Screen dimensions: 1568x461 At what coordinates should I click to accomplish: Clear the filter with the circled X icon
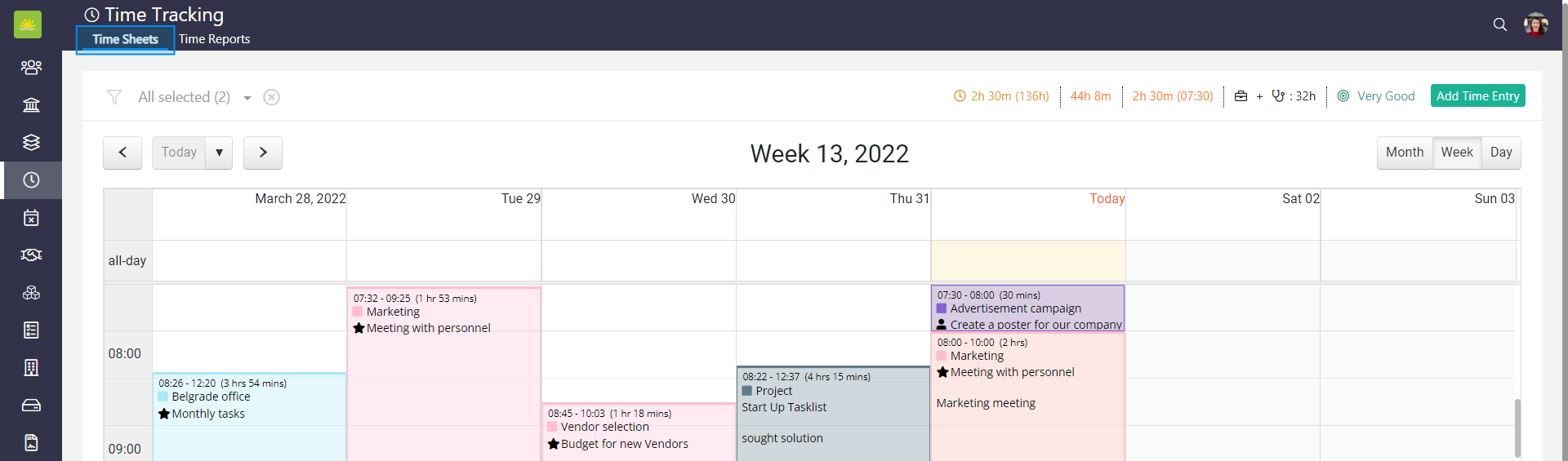click(x=272, y=97)
